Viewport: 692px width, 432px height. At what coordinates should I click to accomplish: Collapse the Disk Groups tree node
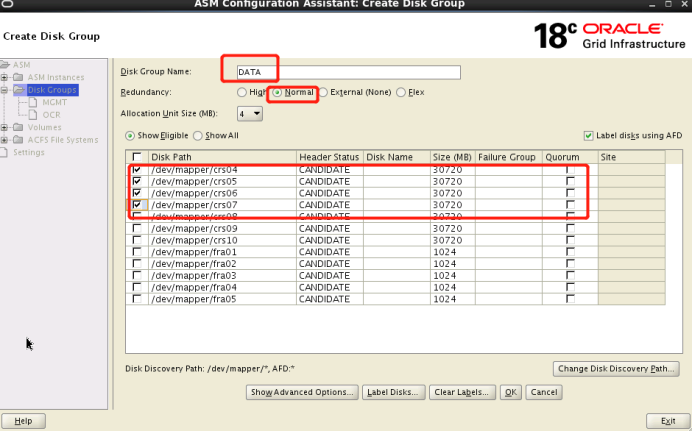tap(4, 90)
